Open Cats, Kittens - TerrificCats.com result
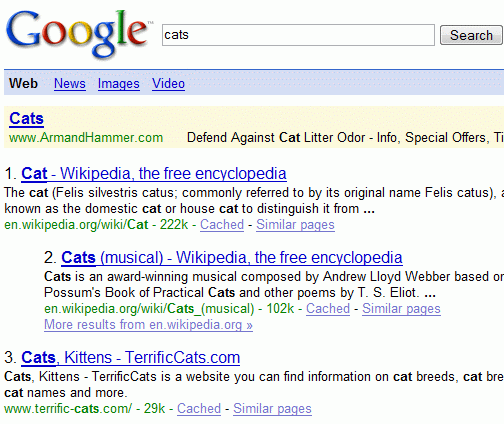 pyautogui.click(x=131, y=358)
